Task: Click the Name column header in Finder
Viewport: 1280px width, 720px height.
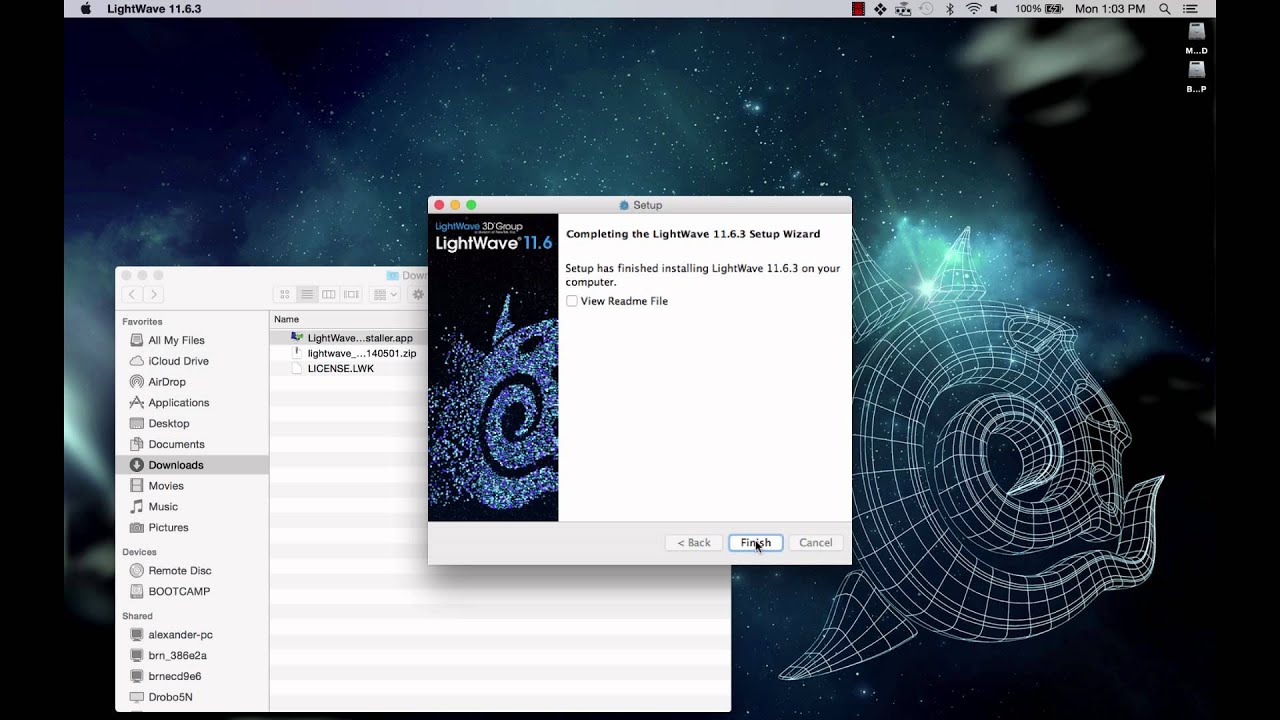Action: (287, 320)
